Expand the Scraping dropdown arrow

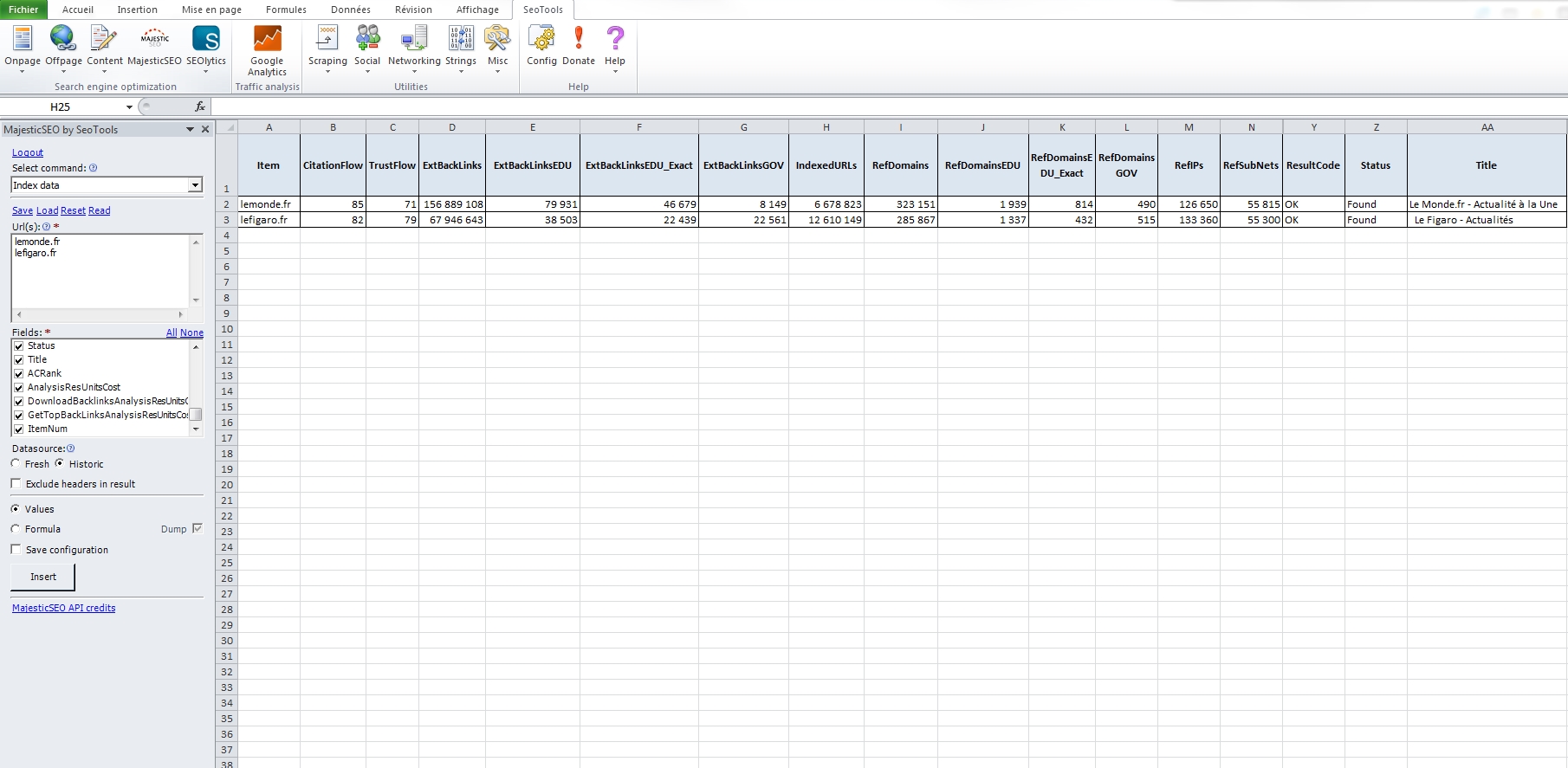(327, 72)
